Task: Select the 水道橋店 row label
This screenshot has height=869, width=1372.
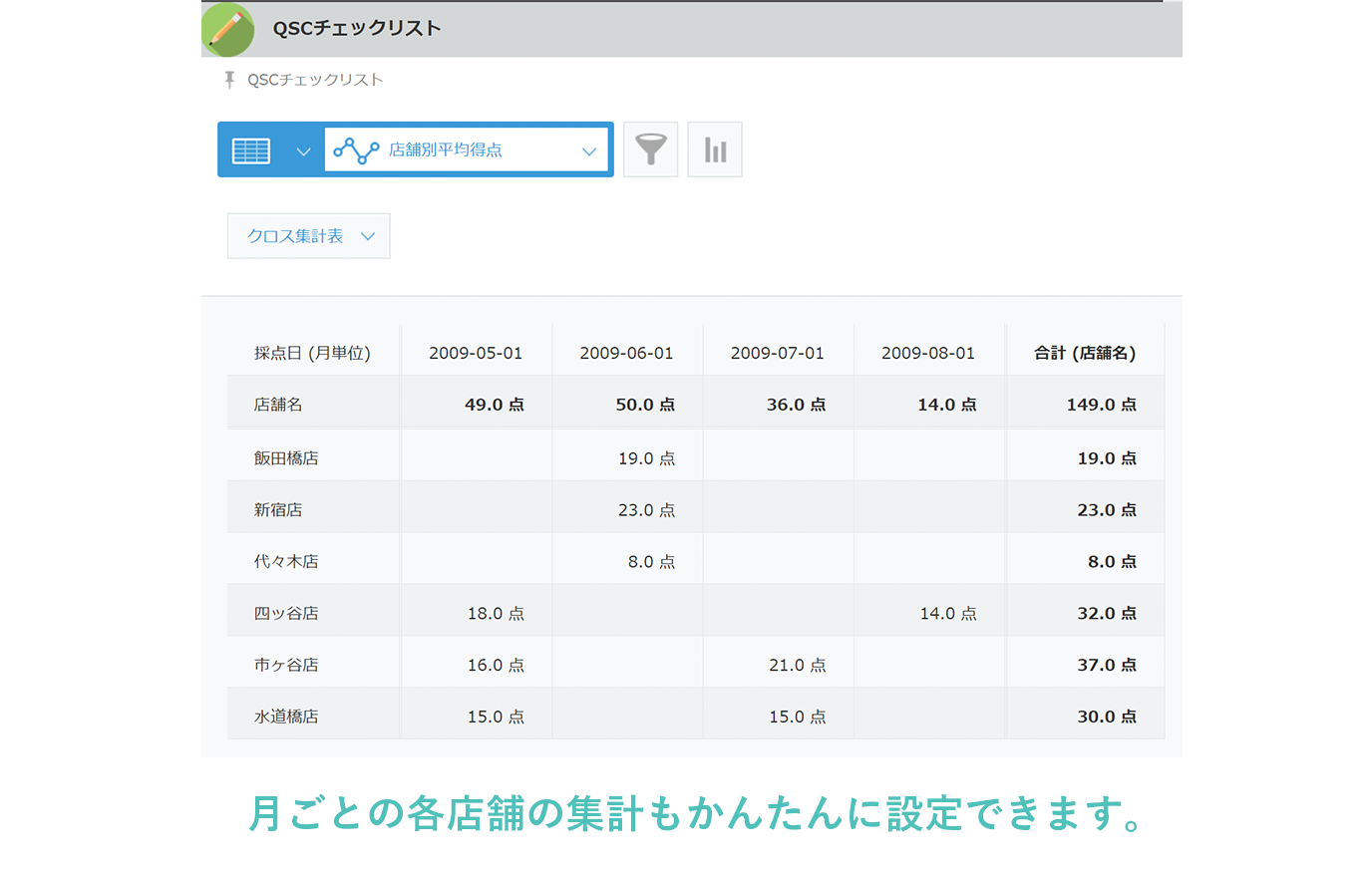Action: tap(286, 717)
